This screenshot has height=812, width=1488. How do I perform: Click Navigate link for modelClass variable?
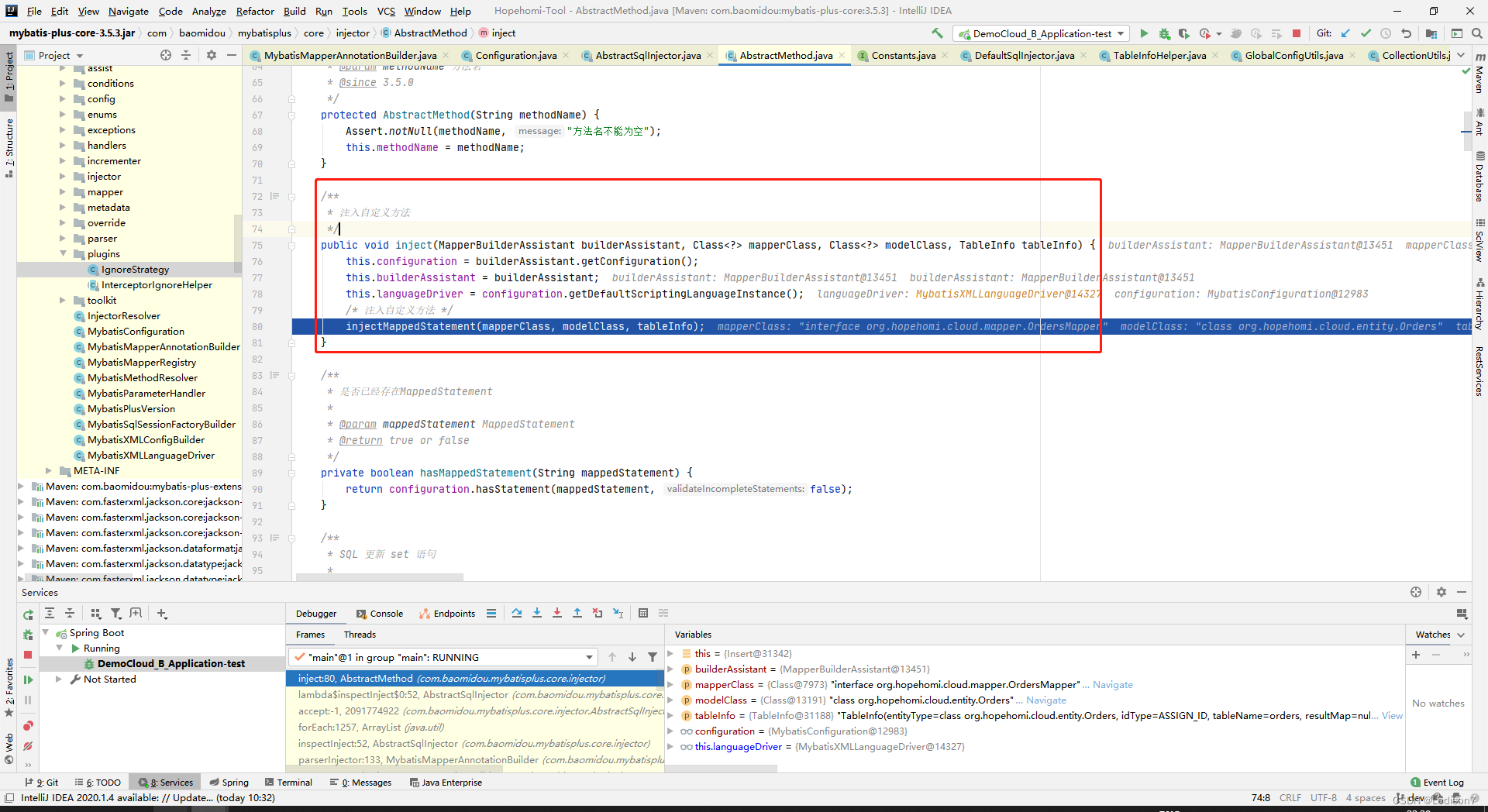click(x=1046, y=700)
